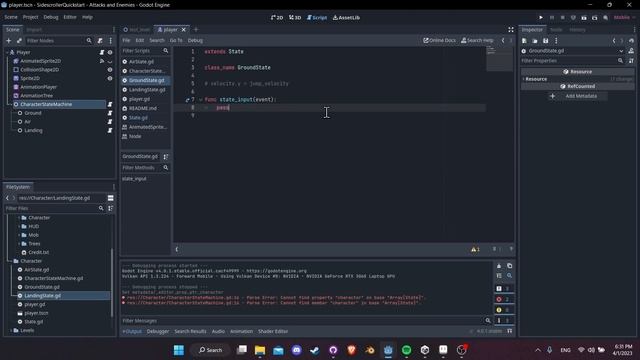The width and height of the screenshot is (640, 360).
Task: Select AirState.gd in script list
Action: [x=141, y=62]
